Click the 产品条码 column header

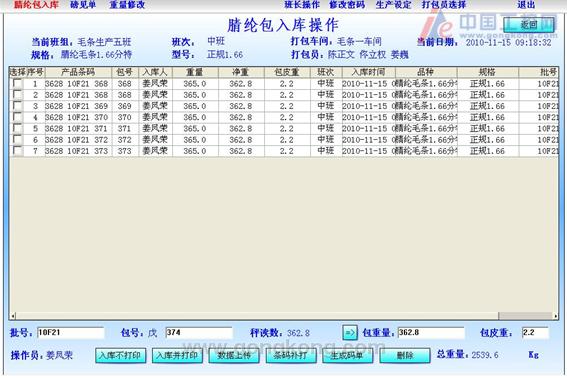tap(78, 72)
